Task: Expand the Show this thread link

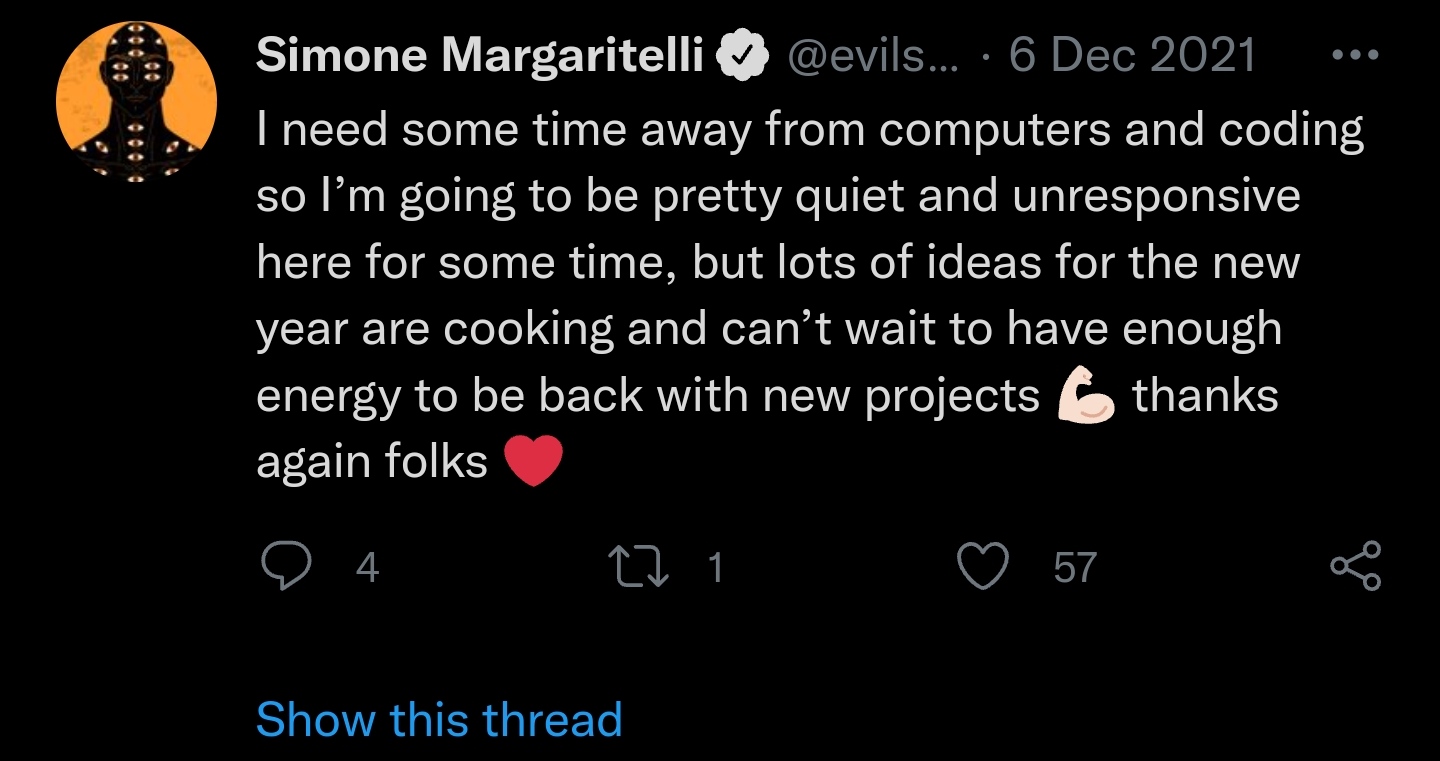Action: pyautogui.click(x=439, y=720)
